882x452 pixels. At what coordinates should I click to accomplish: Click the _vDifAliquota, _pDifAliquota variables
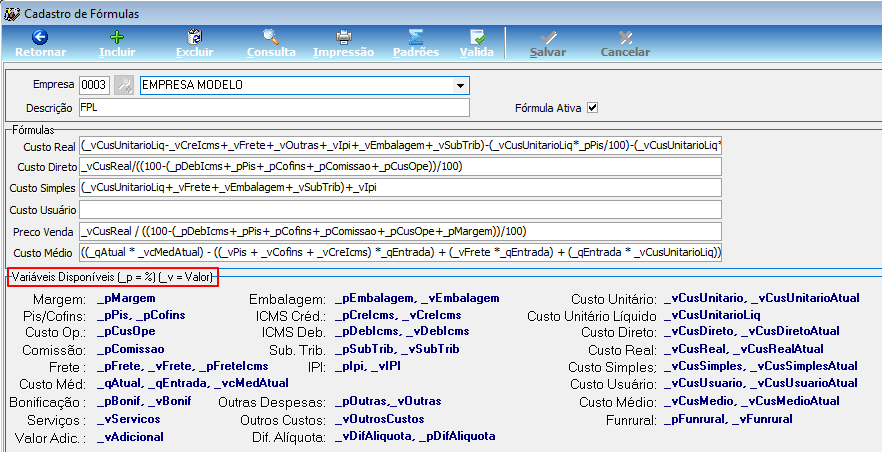415,437
